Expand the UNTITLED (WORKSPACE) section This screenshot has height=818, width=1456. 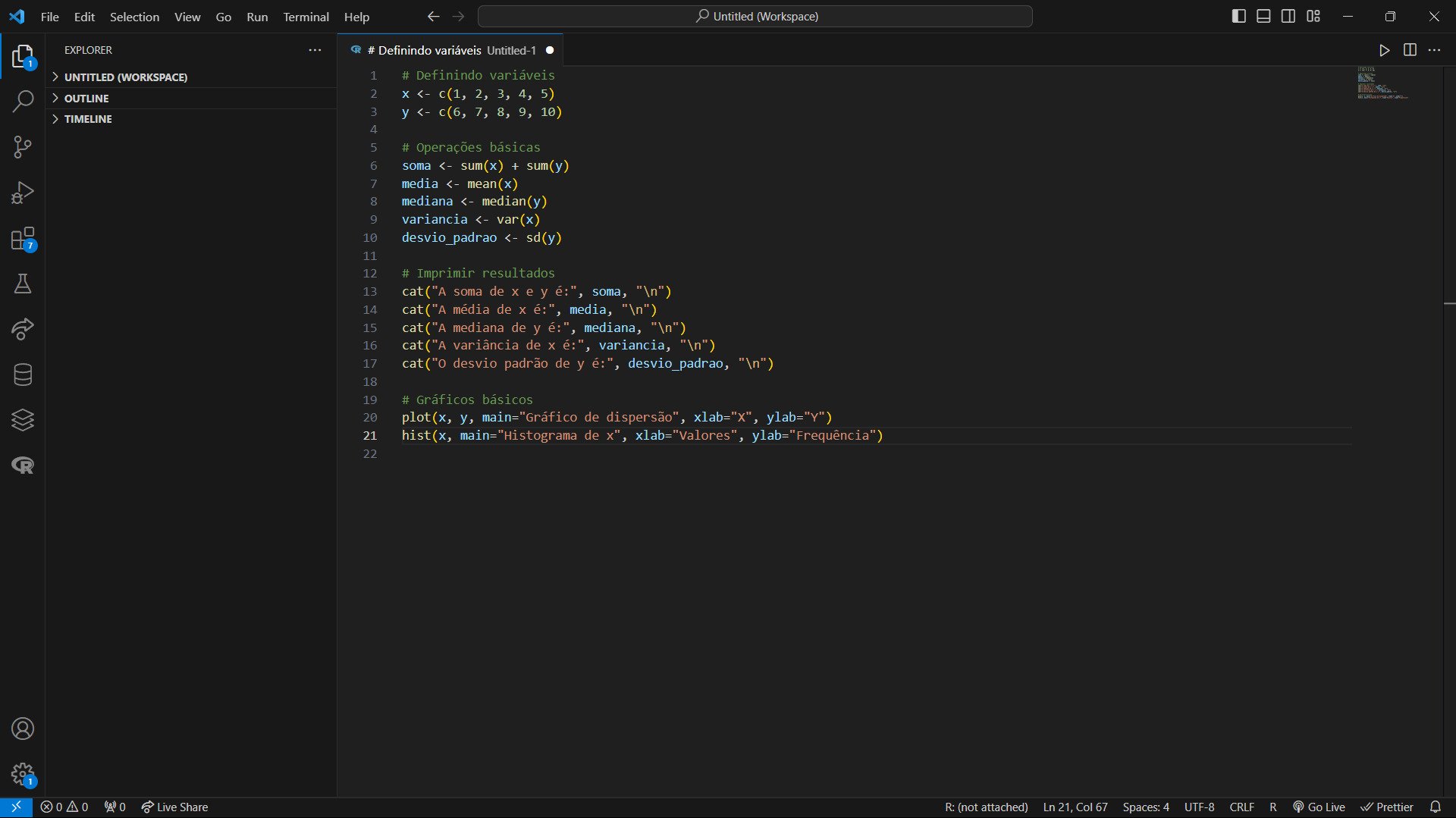pyautogui.click(x=191, y=77)
